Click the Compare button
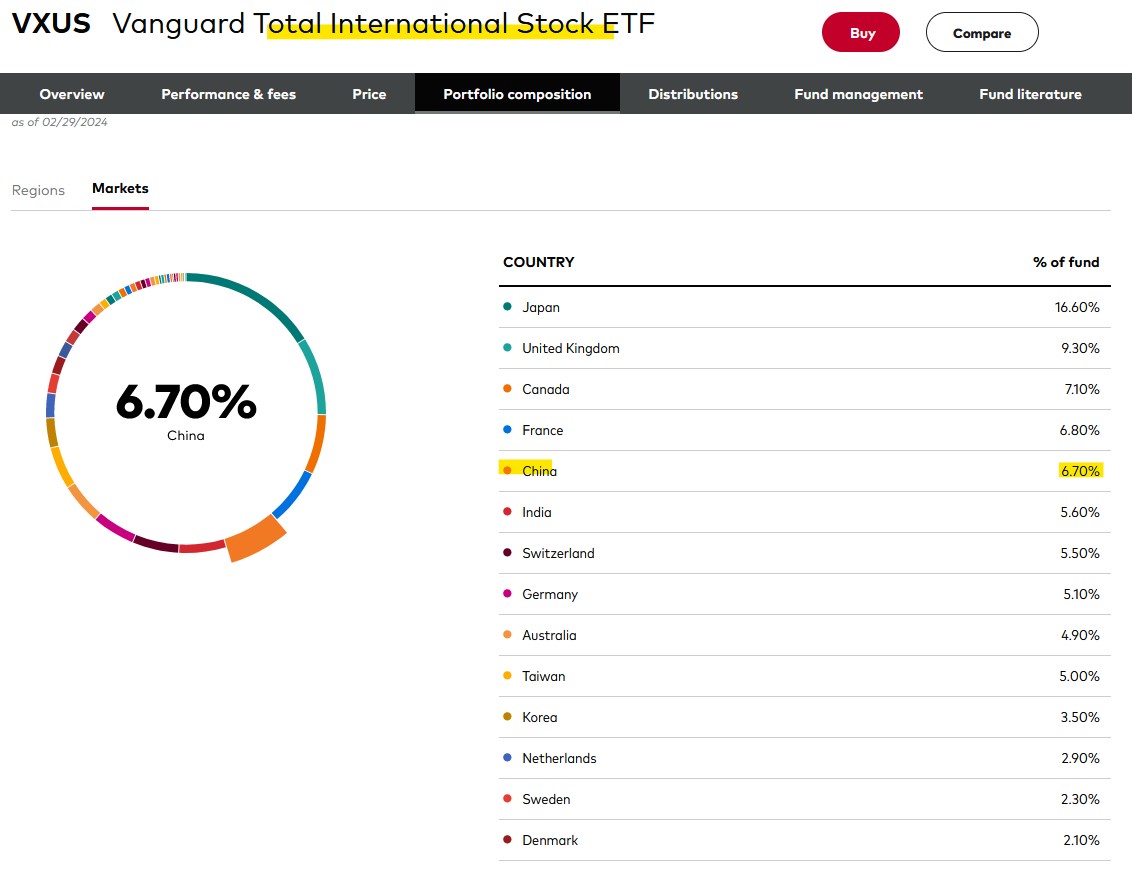 982,32
